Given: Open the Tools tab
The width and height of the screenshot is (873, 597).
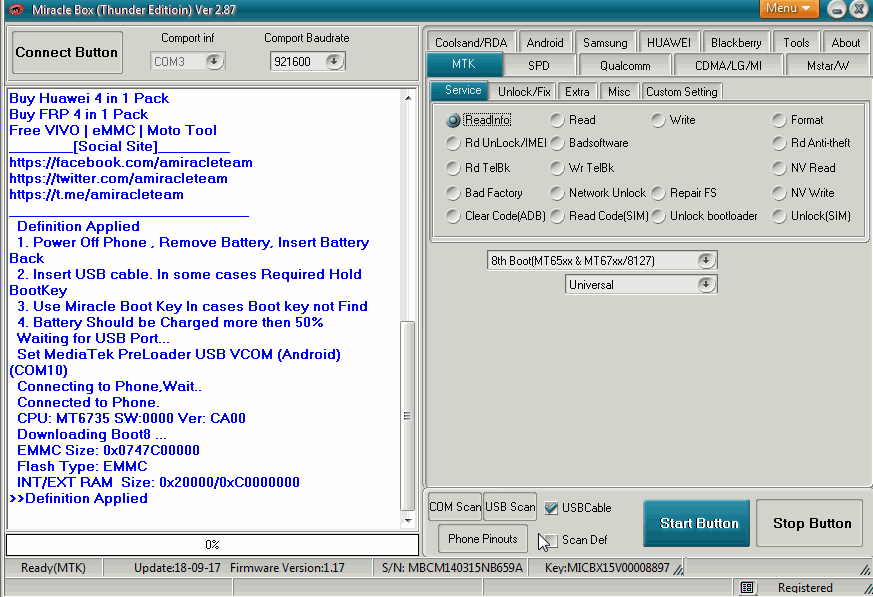Looking at the screenshot, I should point(796,43).
